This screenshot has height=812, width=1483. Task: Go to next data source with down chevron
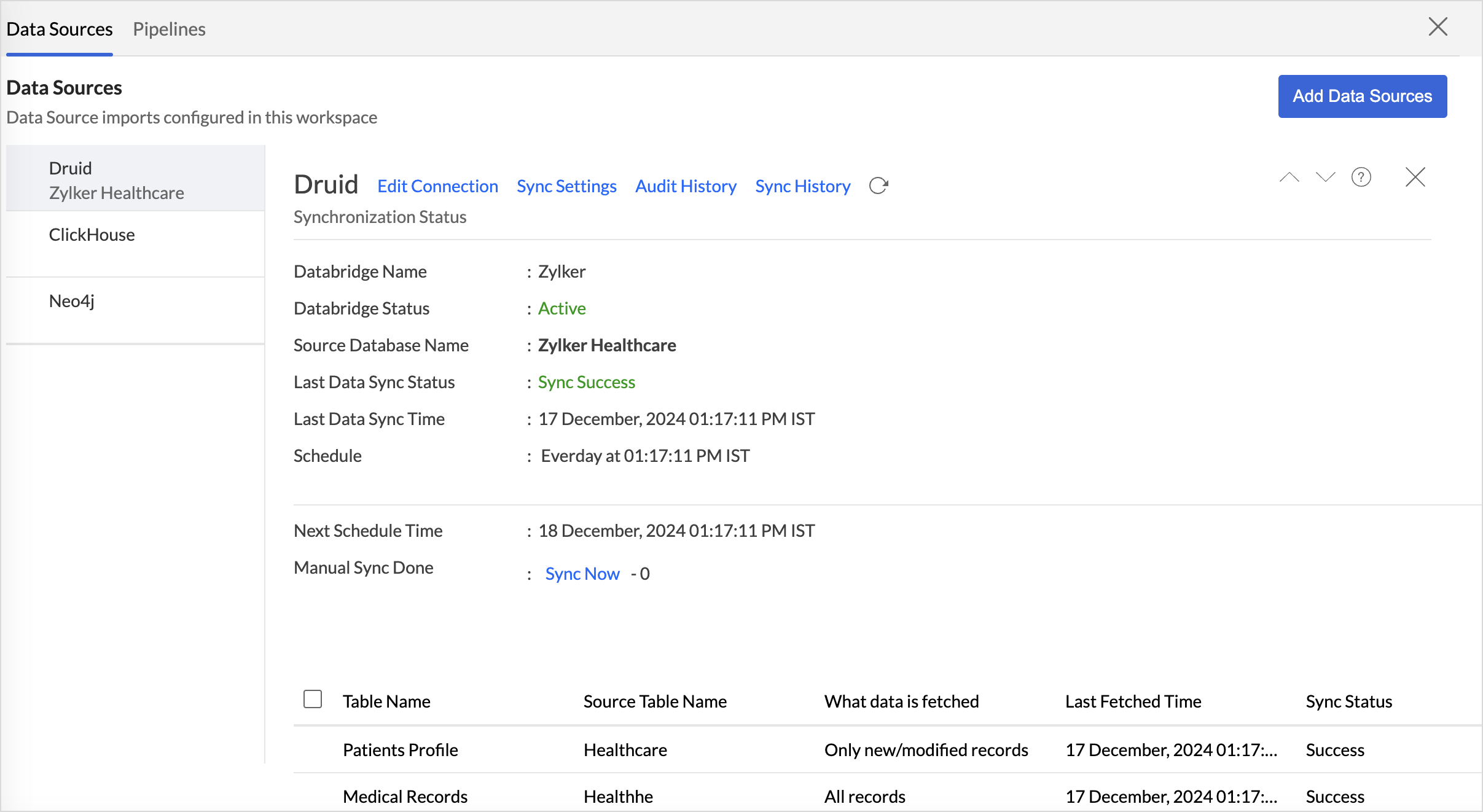tap(1325, 178)
